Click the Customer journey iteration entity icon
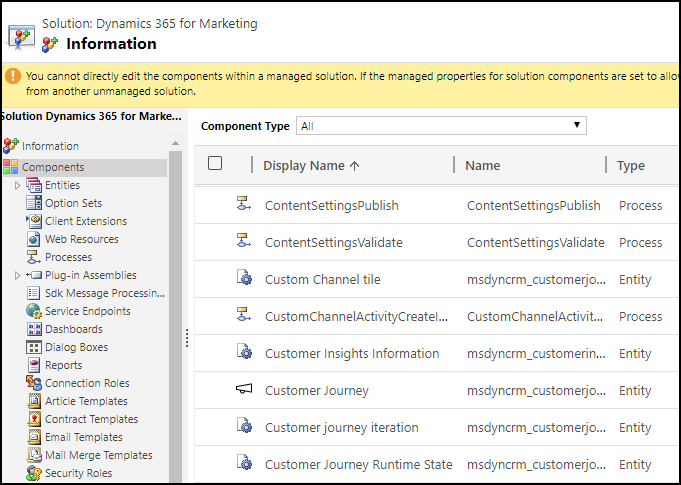The height and width of the screenshot is (485, 681). tap(244, 426)
